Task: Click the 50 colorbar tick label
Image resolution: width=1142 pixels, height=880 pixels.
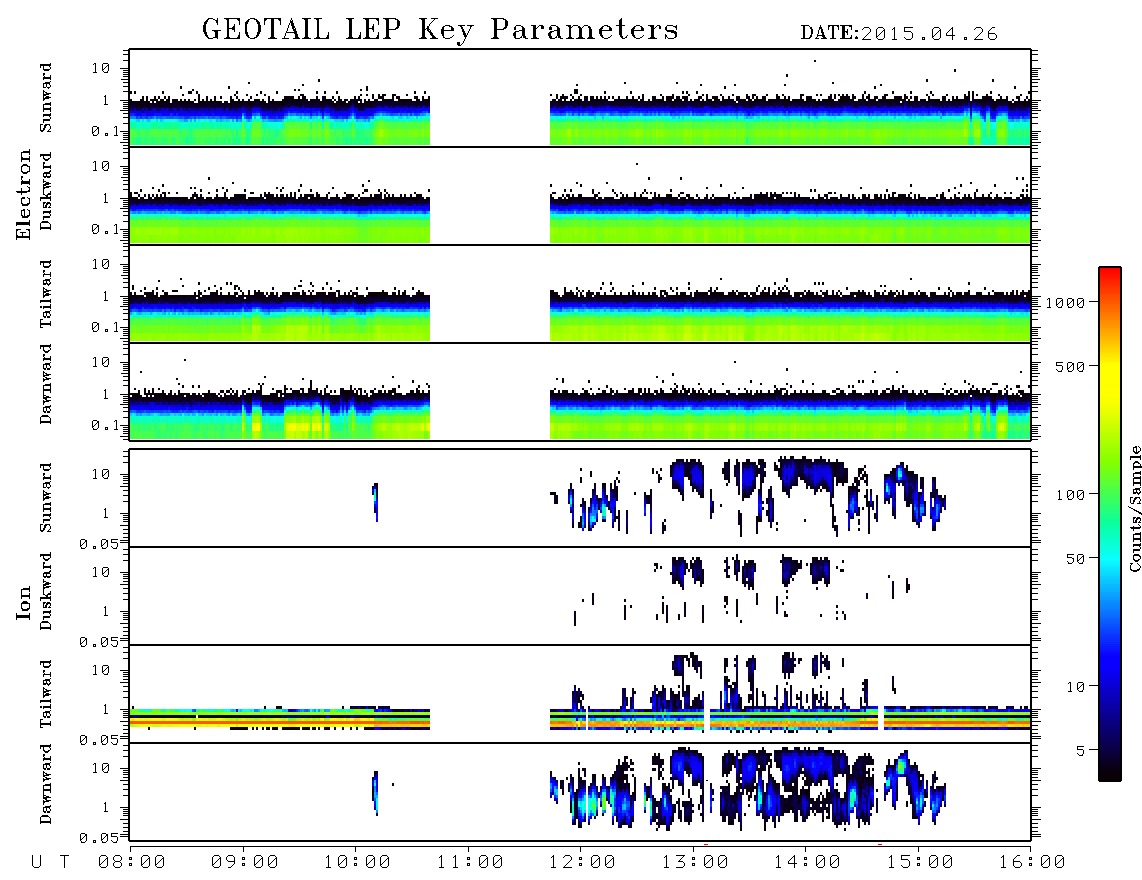Action: pyautogui.click(x=1075, y=559)
